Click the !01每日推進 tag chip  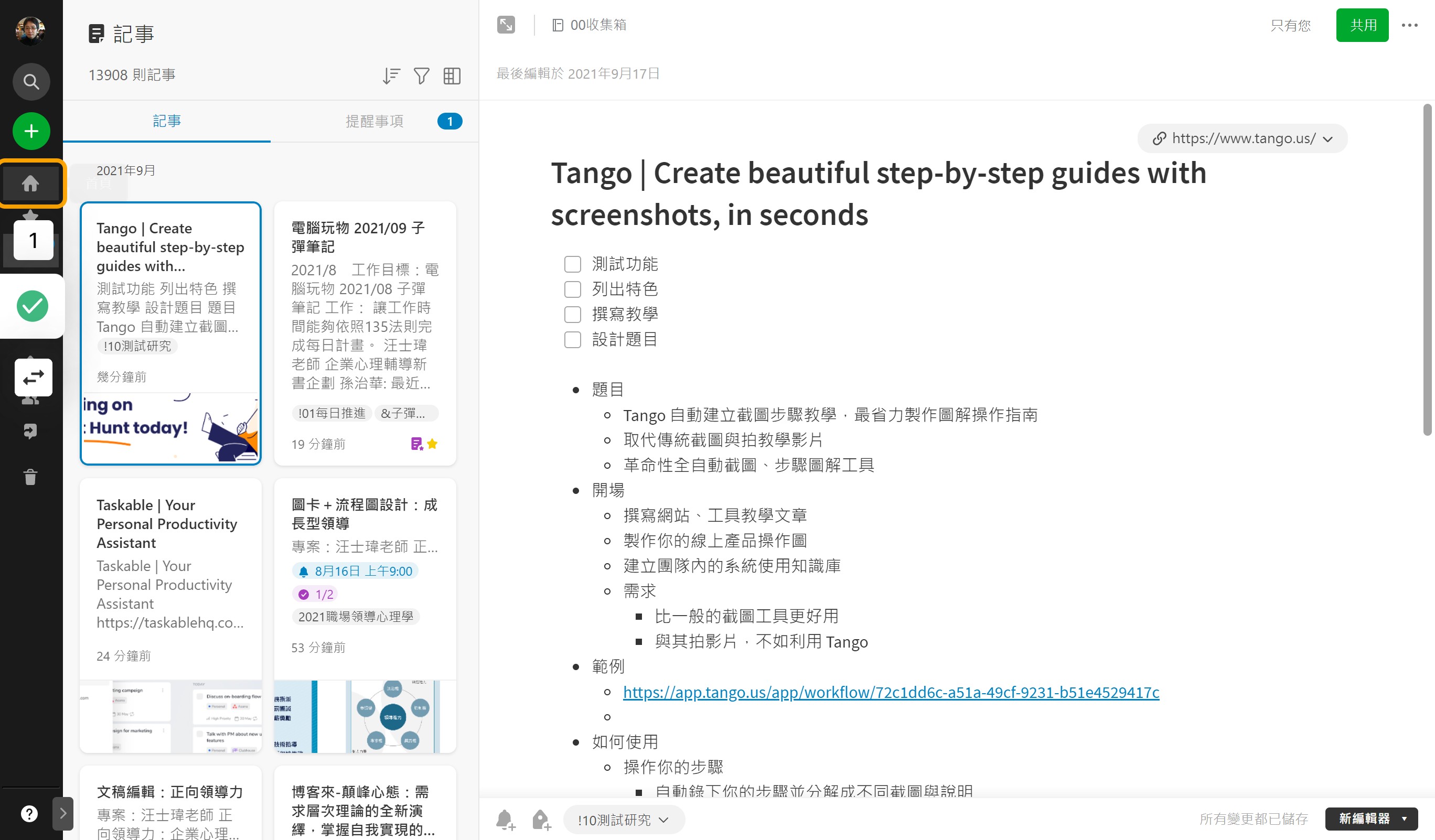tap(332, 413)
